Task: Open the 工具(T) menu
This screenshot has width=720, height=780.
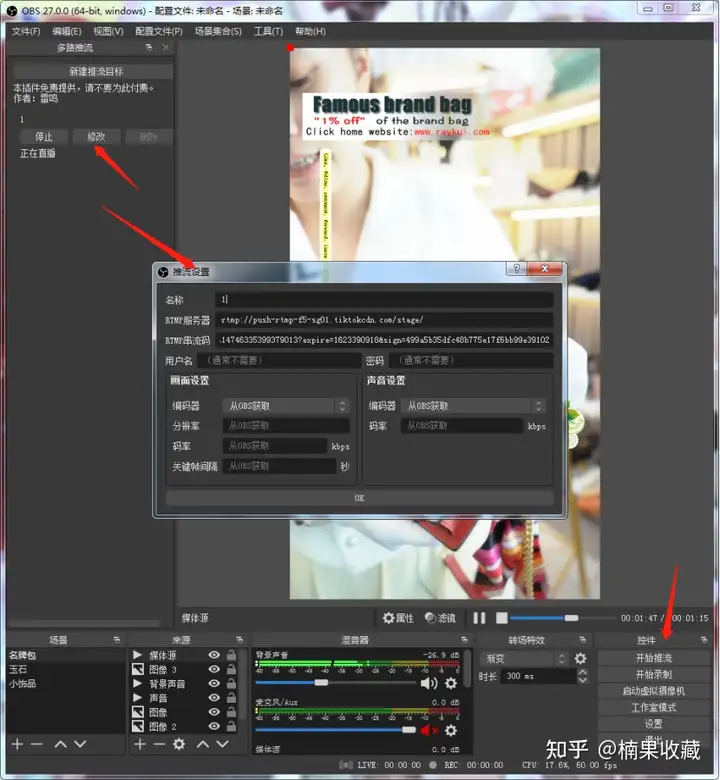Action: coord(268,31)
